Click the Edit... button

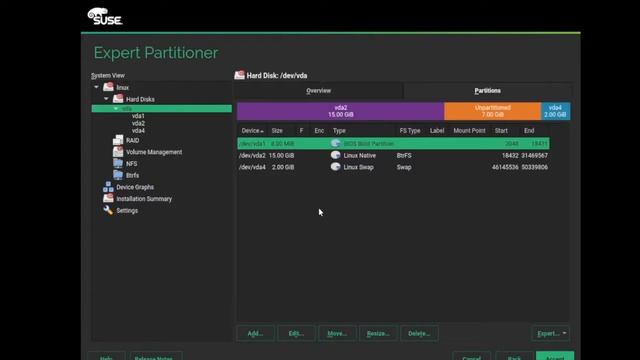tap(296, 333)
